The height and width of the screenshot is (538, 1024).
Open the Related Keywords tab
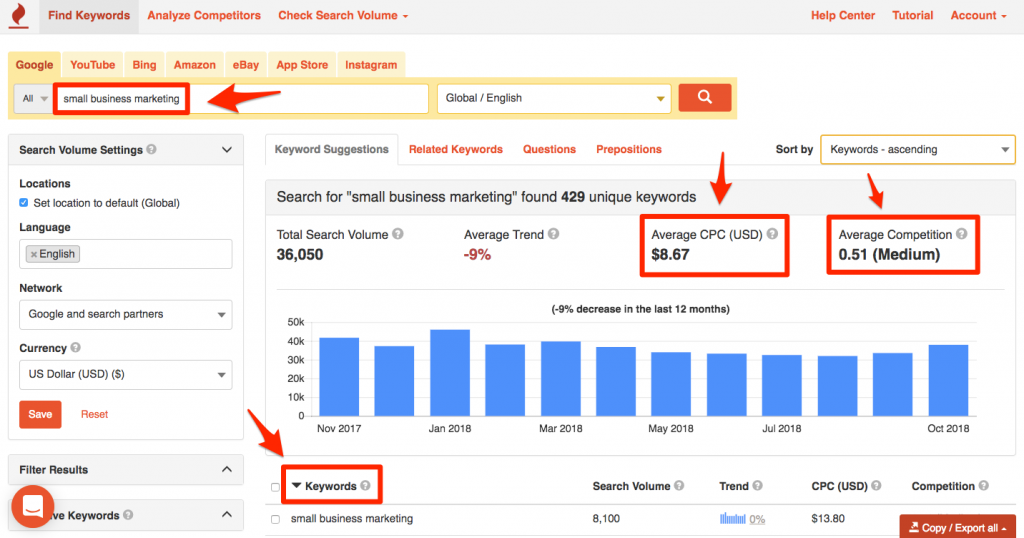(x=456, y=150)
